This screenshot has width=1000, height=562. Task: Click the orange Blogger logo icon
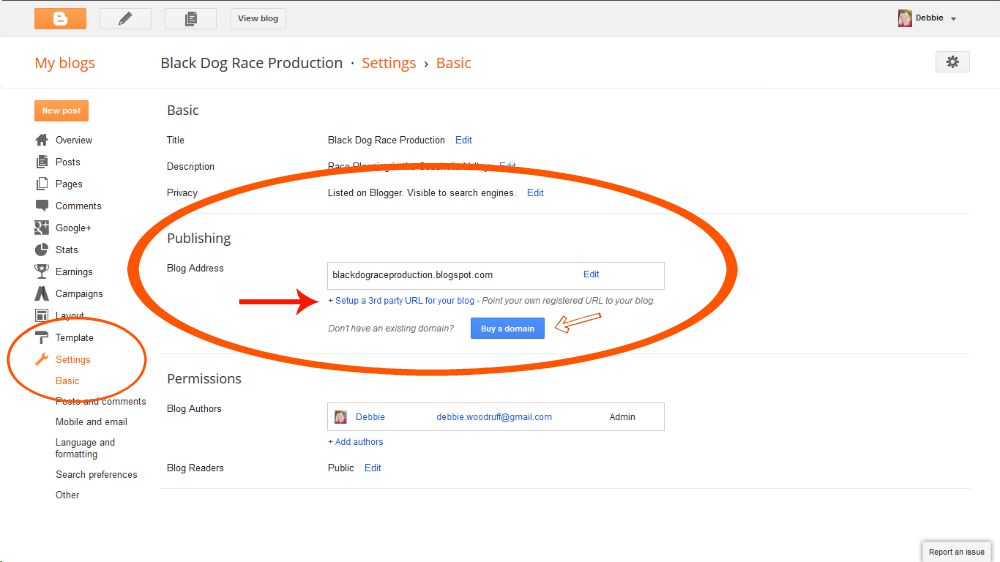(60, 18)
